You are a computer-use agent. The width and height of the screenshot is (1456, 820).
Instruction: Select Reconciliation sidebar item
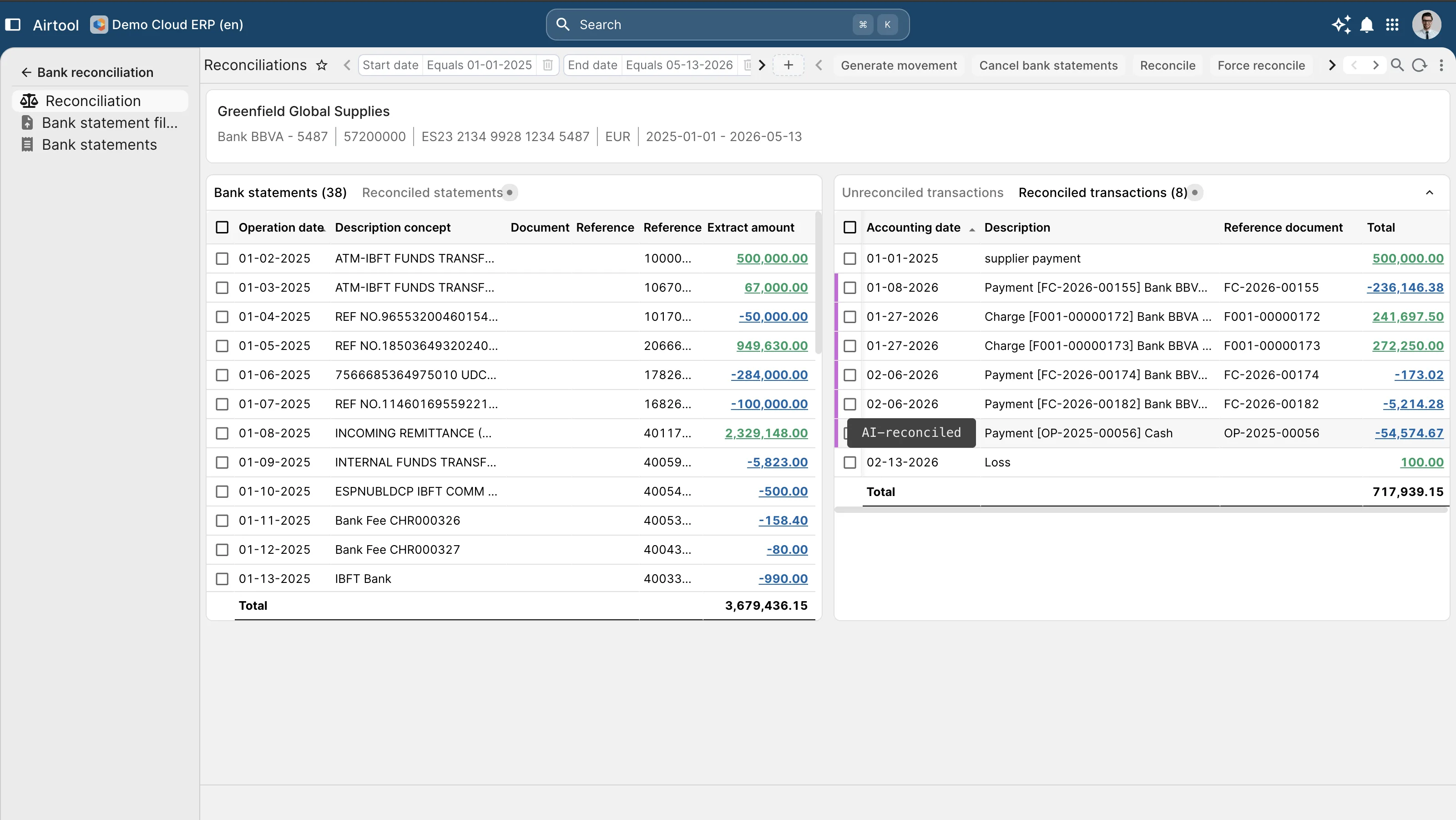100,101
